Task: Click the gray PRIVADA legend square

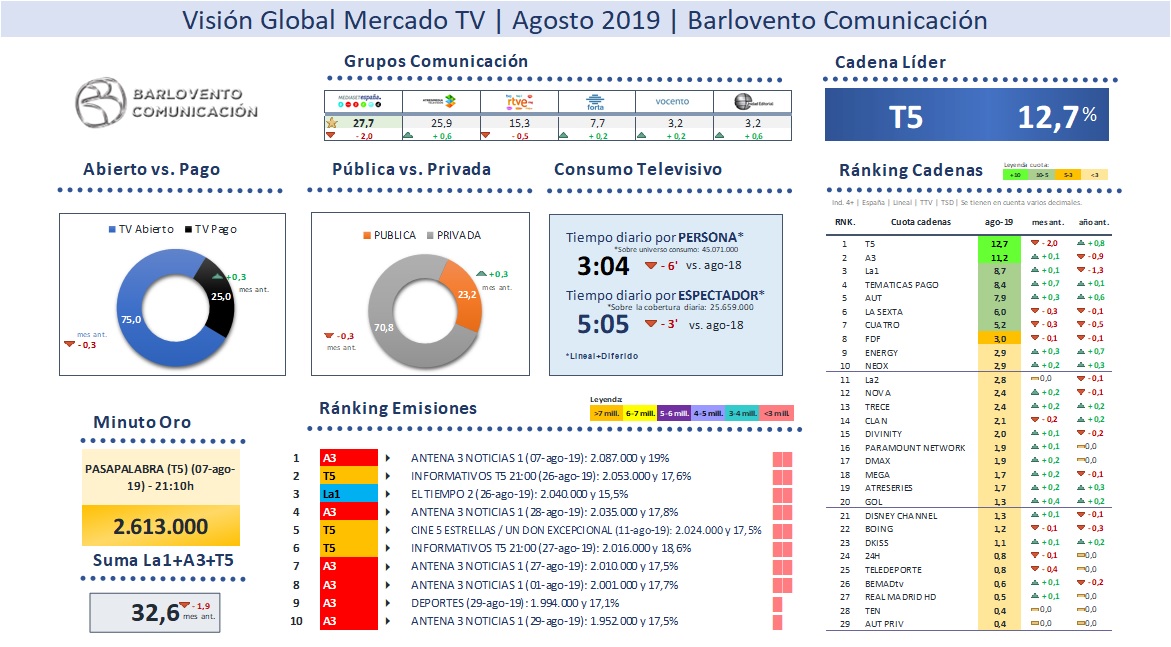Action: (x=430, y=235)
